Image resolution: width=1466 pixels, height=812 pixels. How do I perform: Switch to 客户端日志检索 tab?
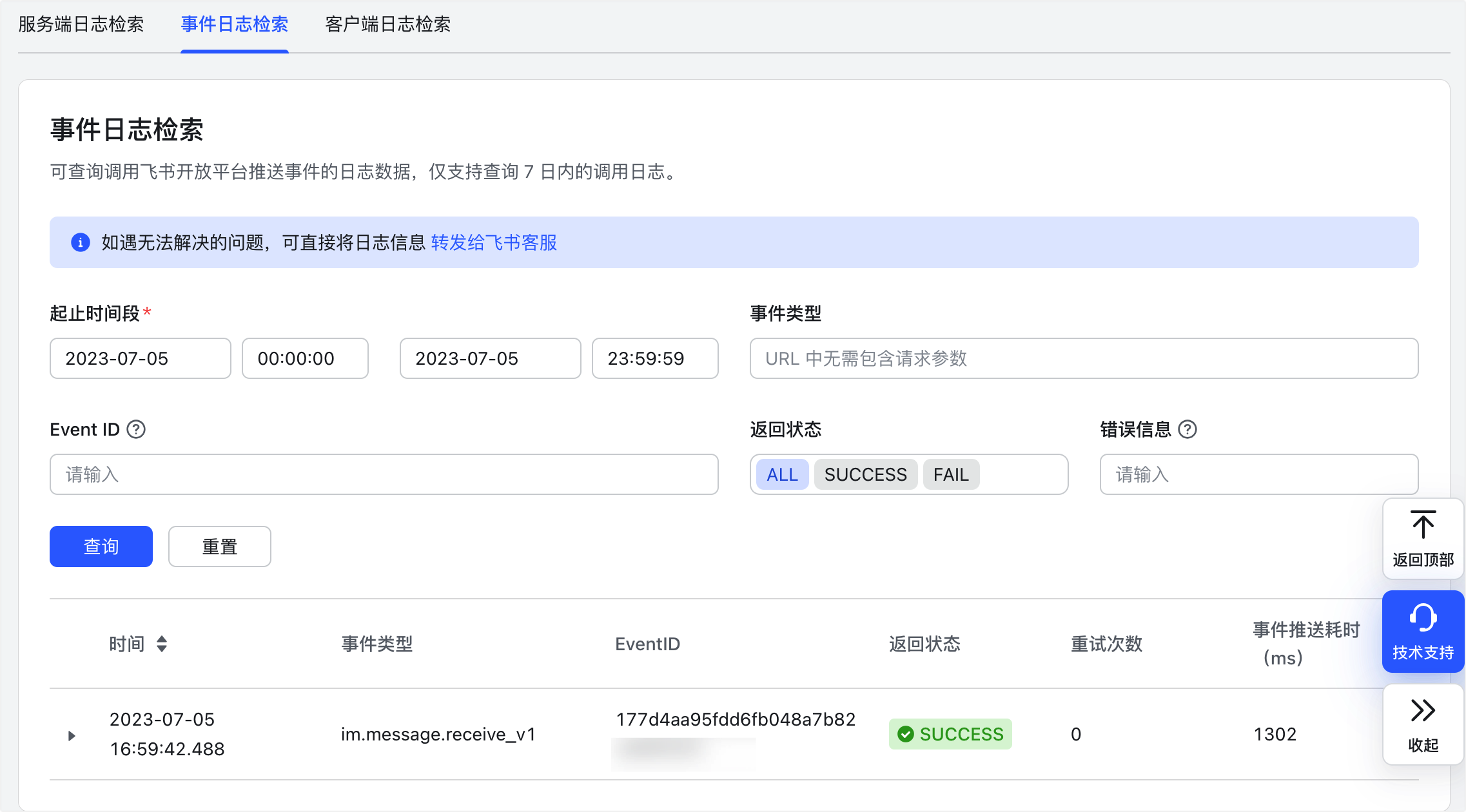click(x=387, y=24)
